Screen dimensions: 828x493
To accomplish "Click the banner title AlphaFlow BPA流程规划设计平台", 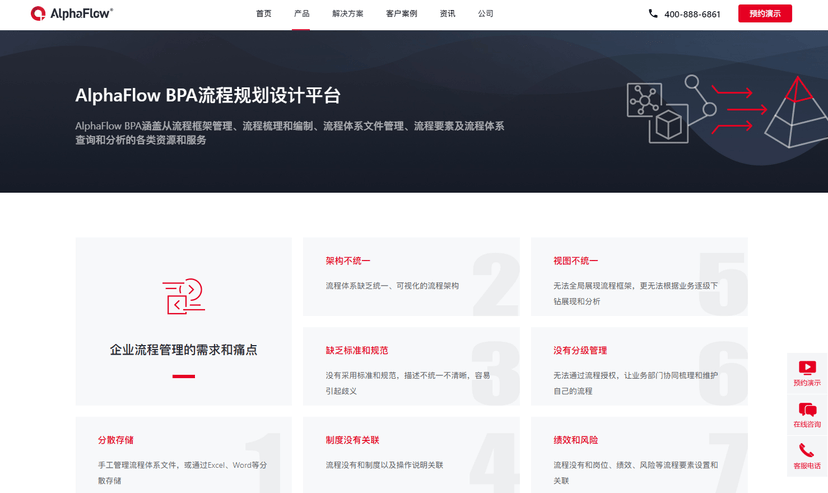I will click(x=208, y=96).
